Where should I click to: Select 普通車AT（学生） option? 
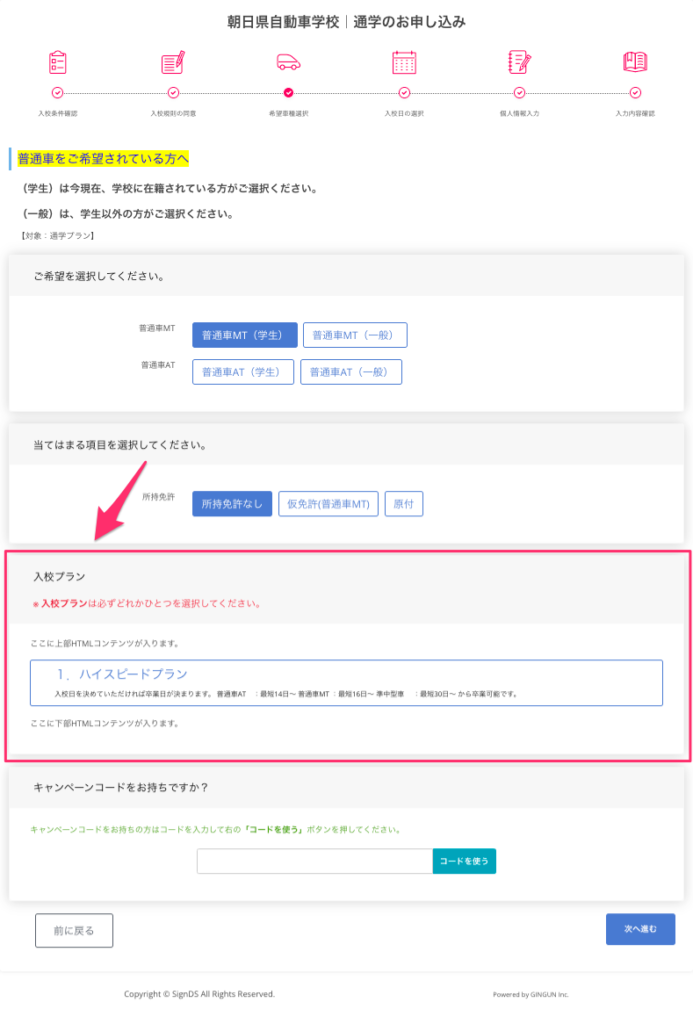tap(243, 372)
